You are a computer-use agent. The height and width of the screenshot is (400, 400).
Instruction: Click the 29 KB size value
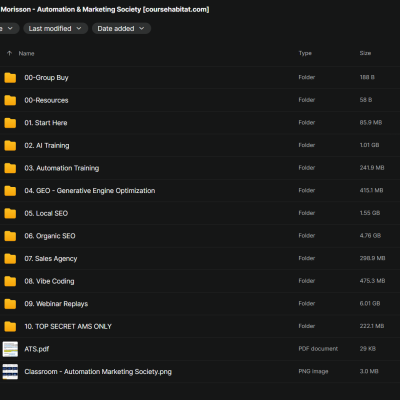[368, 349]
